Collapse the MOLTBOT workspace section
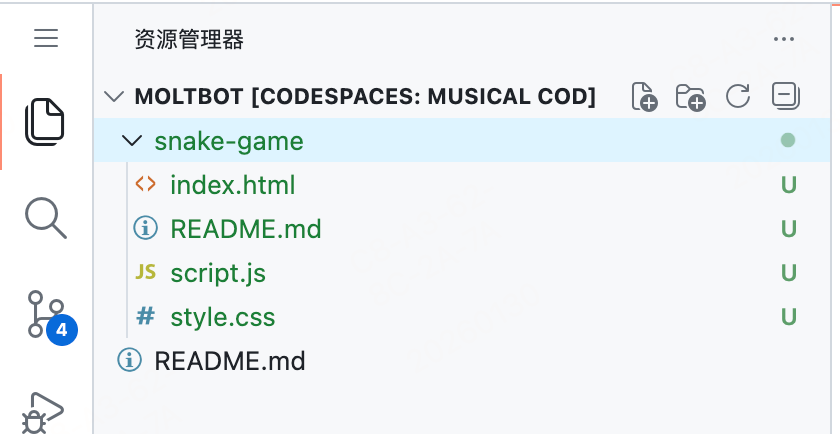The height and width of the screenshot is (434, 840). tap(114, 97)
